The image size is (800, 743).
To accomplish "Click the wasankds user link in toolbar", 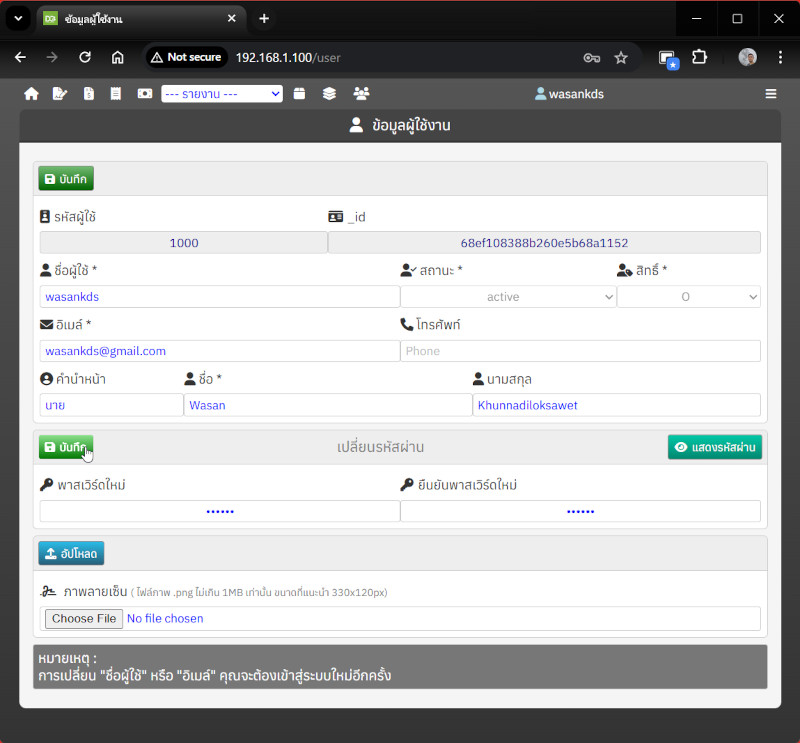I will coord(569,94).
